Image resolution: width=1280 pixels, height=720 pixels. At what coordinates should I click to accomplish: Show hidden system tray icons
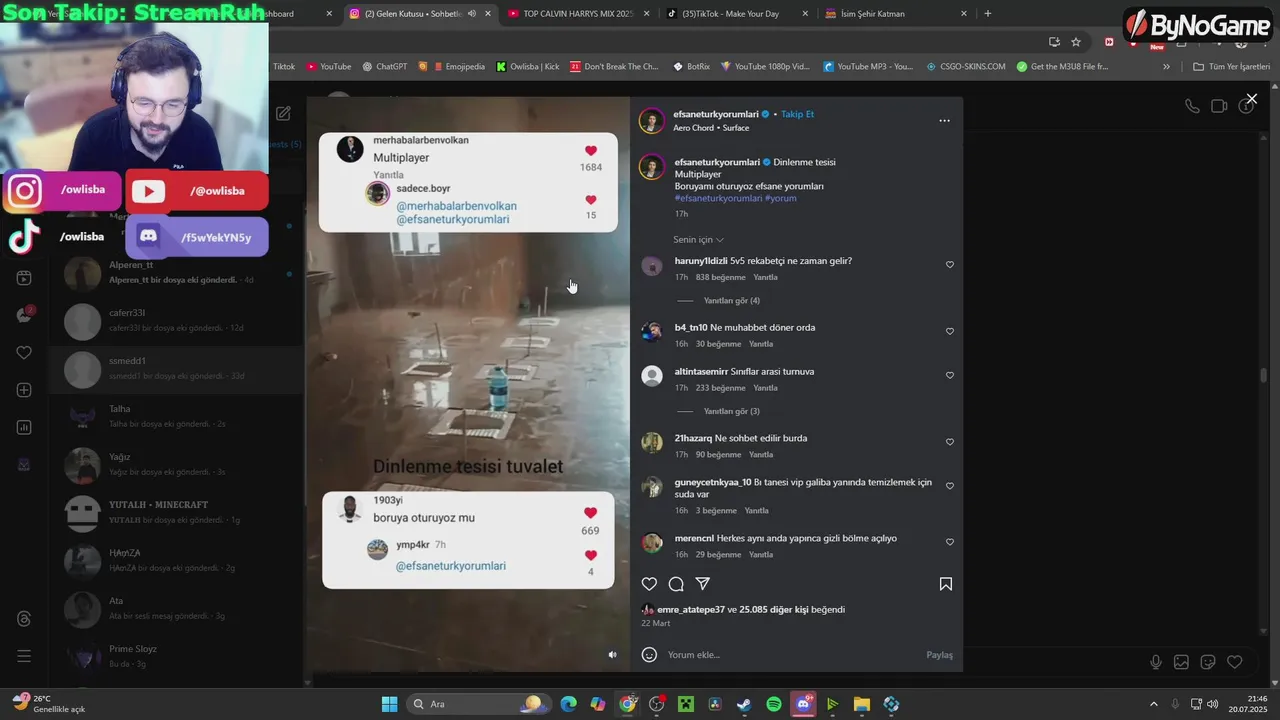coord(1153,704)
